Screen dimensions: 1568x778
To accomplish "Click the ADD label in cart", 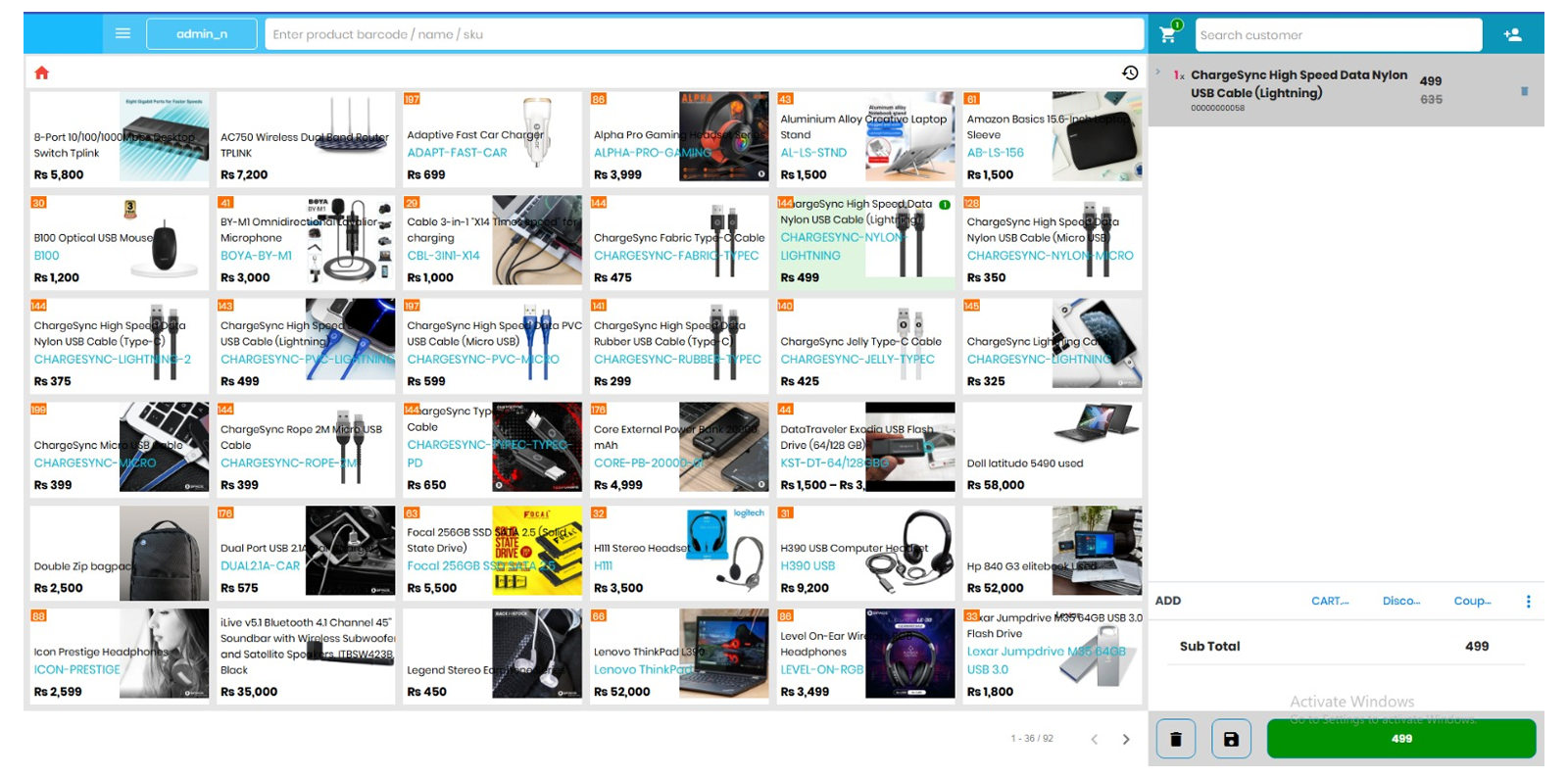I will (1168, 601).
